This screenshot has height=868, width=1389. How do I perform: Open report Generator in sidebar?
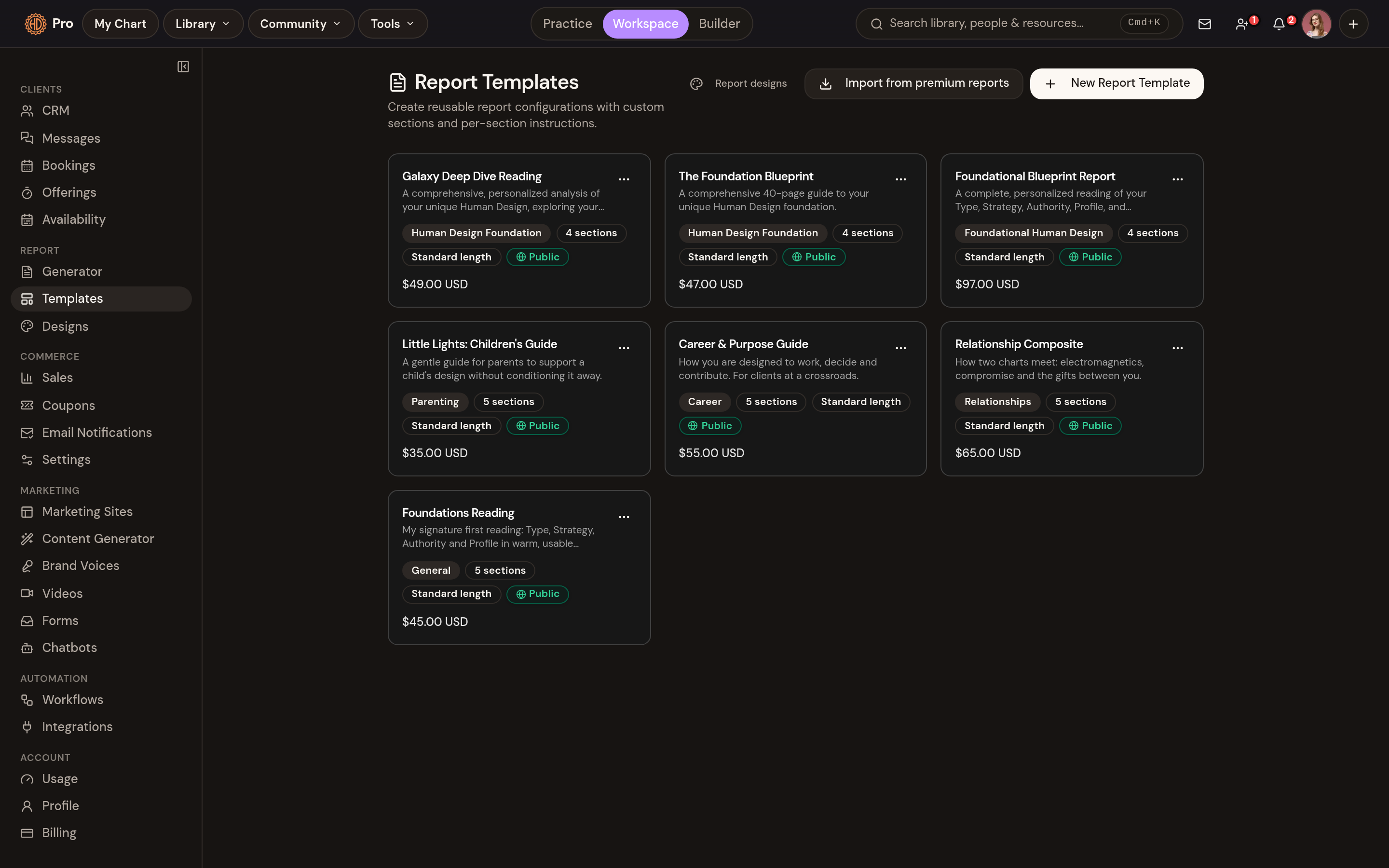[101, 271]
